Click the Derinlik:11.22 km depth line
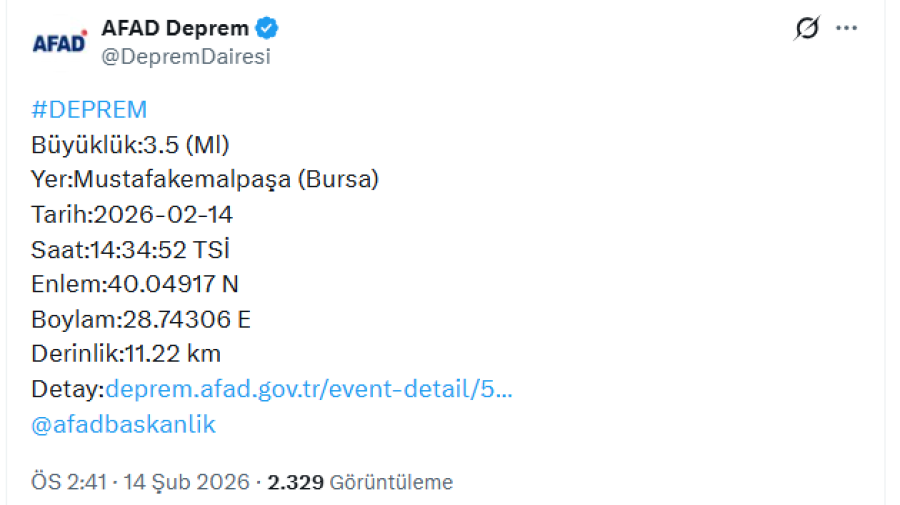Image resolution: width=900 pixels, height=505 pixels. 126,354
